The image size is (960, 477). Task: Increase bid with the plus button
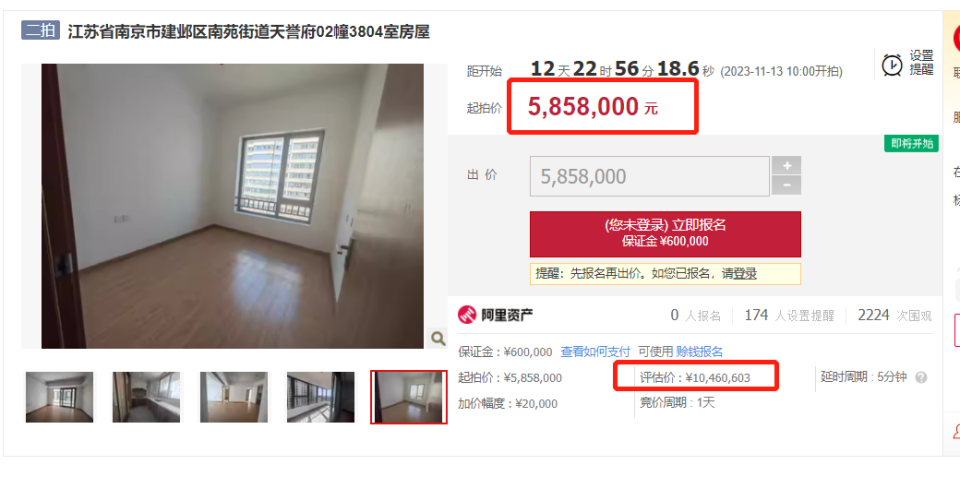[786, 165]
